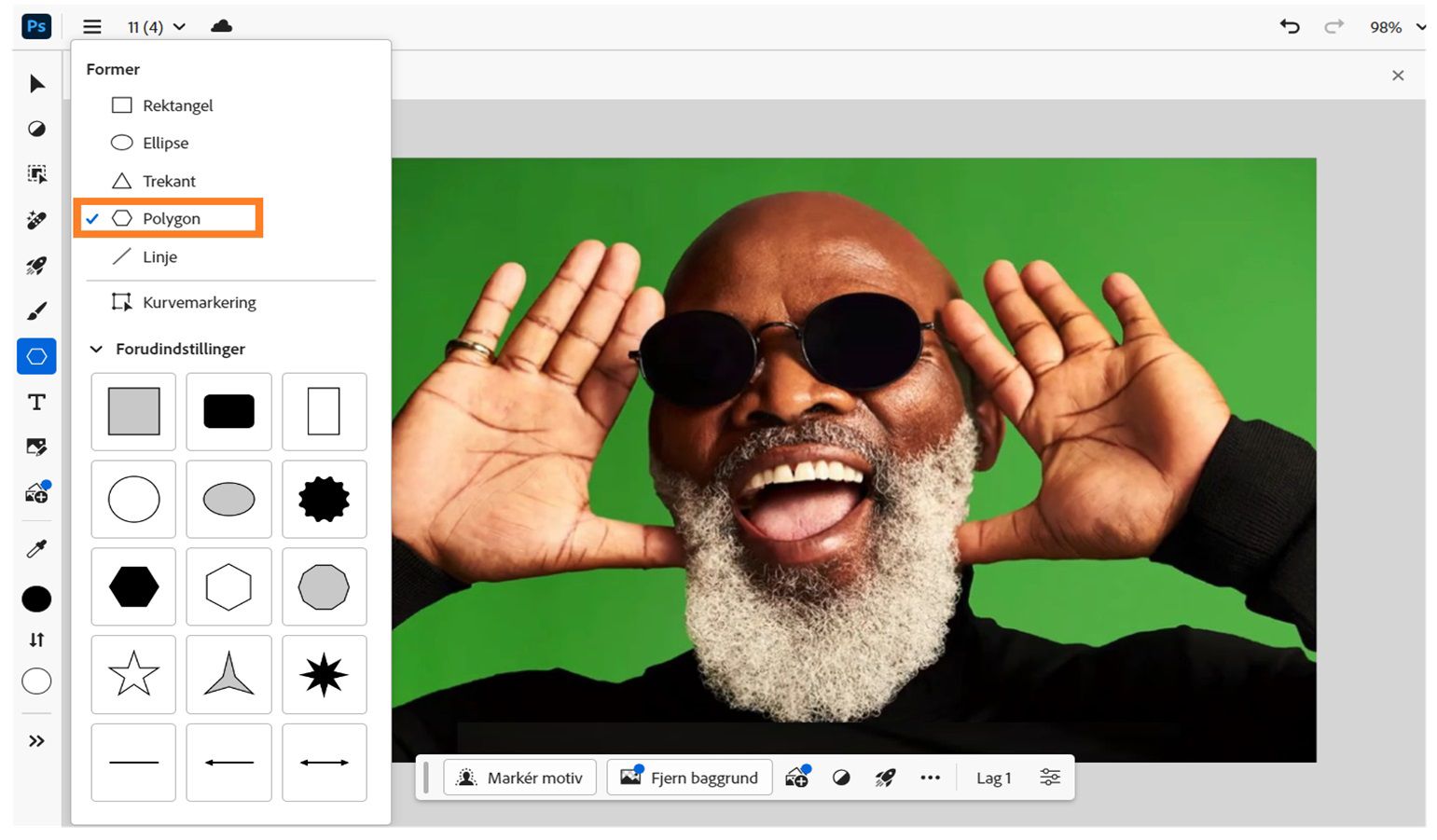1437x840 pixels.
Task: Click Lag 1 in the contextual taskbar
Action: (x=992, y=777)
